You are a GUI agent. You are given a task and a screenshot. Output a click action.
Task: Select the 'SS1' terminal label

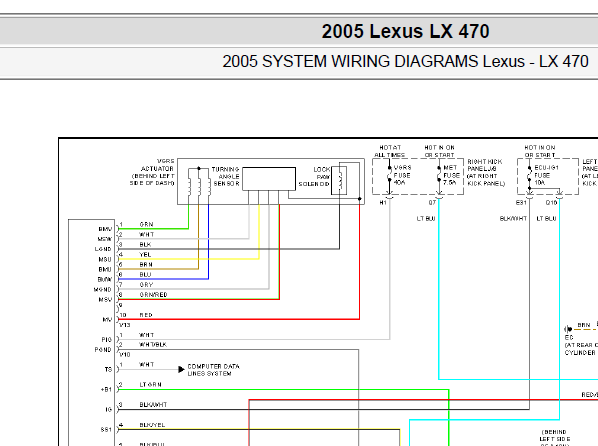pos(106,430)
